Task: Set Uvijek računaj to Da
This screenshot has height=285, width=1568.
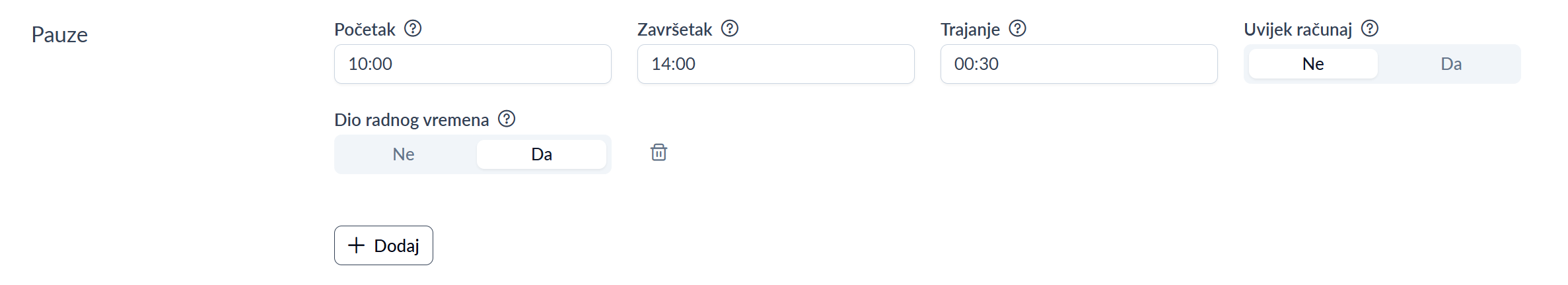Action: pos(1450,64)
